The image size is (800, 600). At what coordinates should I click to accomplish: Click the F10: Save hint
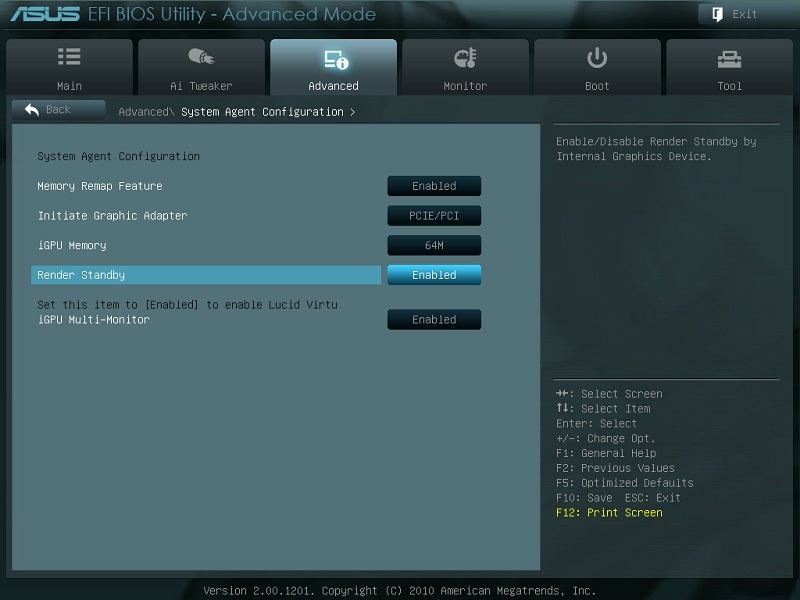584,498
